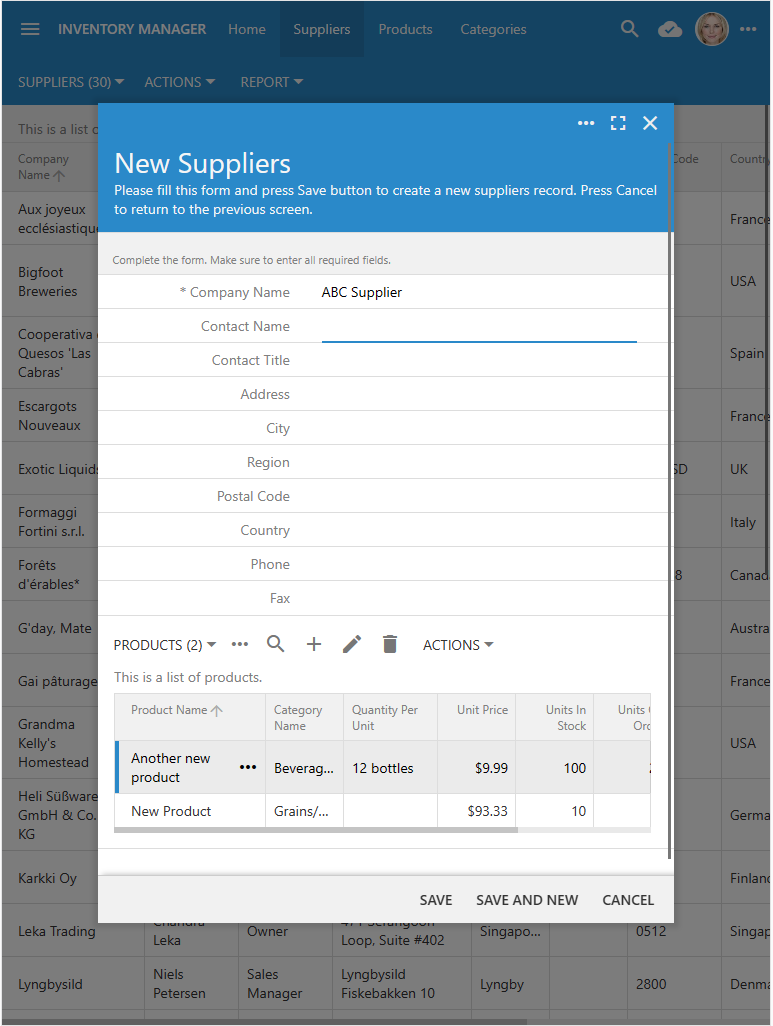Click the search icon in top bar

(x=629, y=29)
